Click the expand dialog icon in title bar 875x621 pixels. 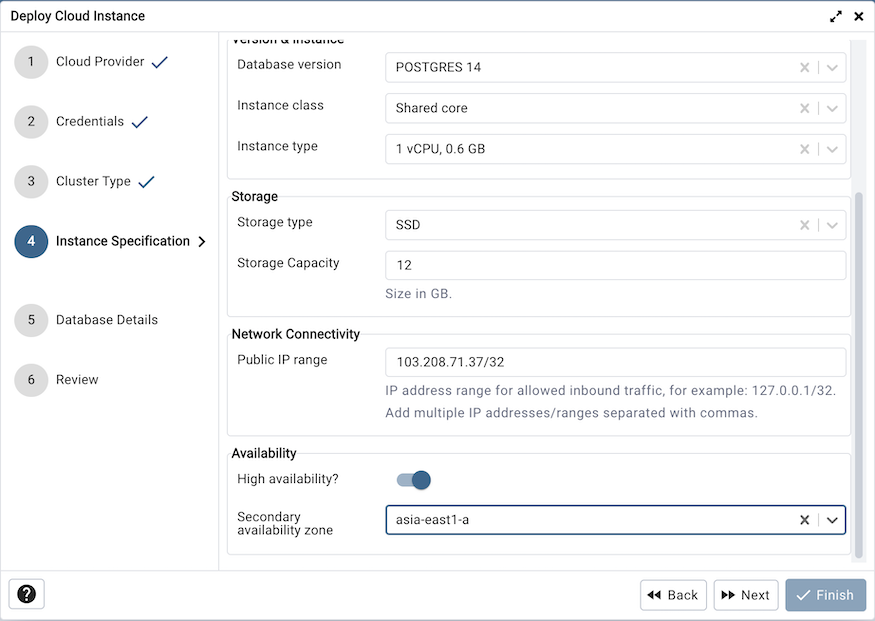pos(836,16)
